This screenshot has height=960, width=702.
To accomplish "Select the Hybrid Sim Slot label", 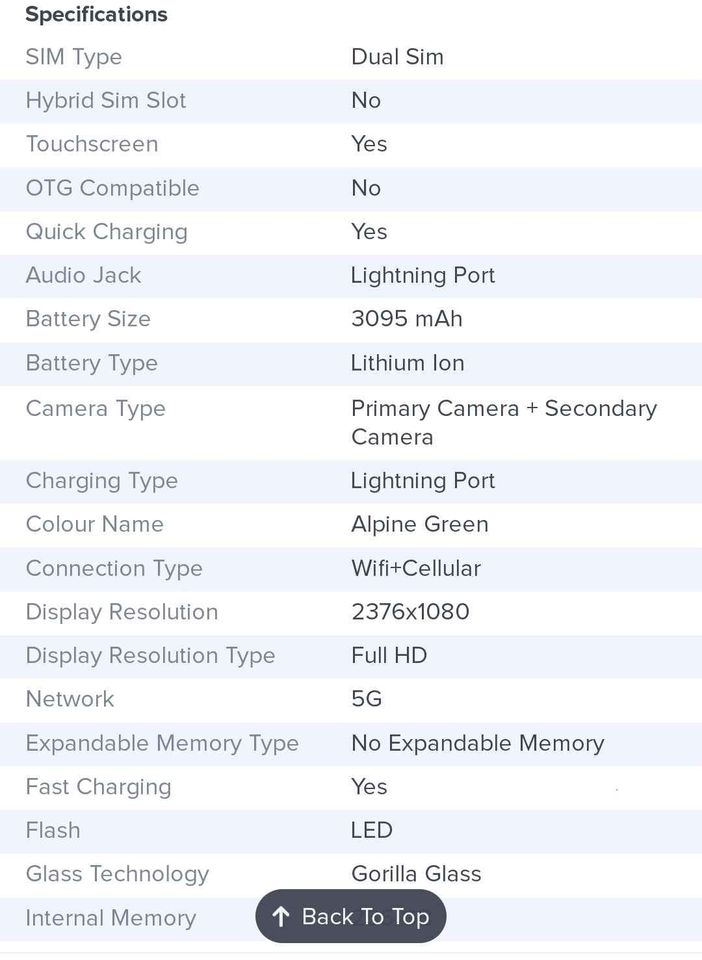I will click(106, 101).
